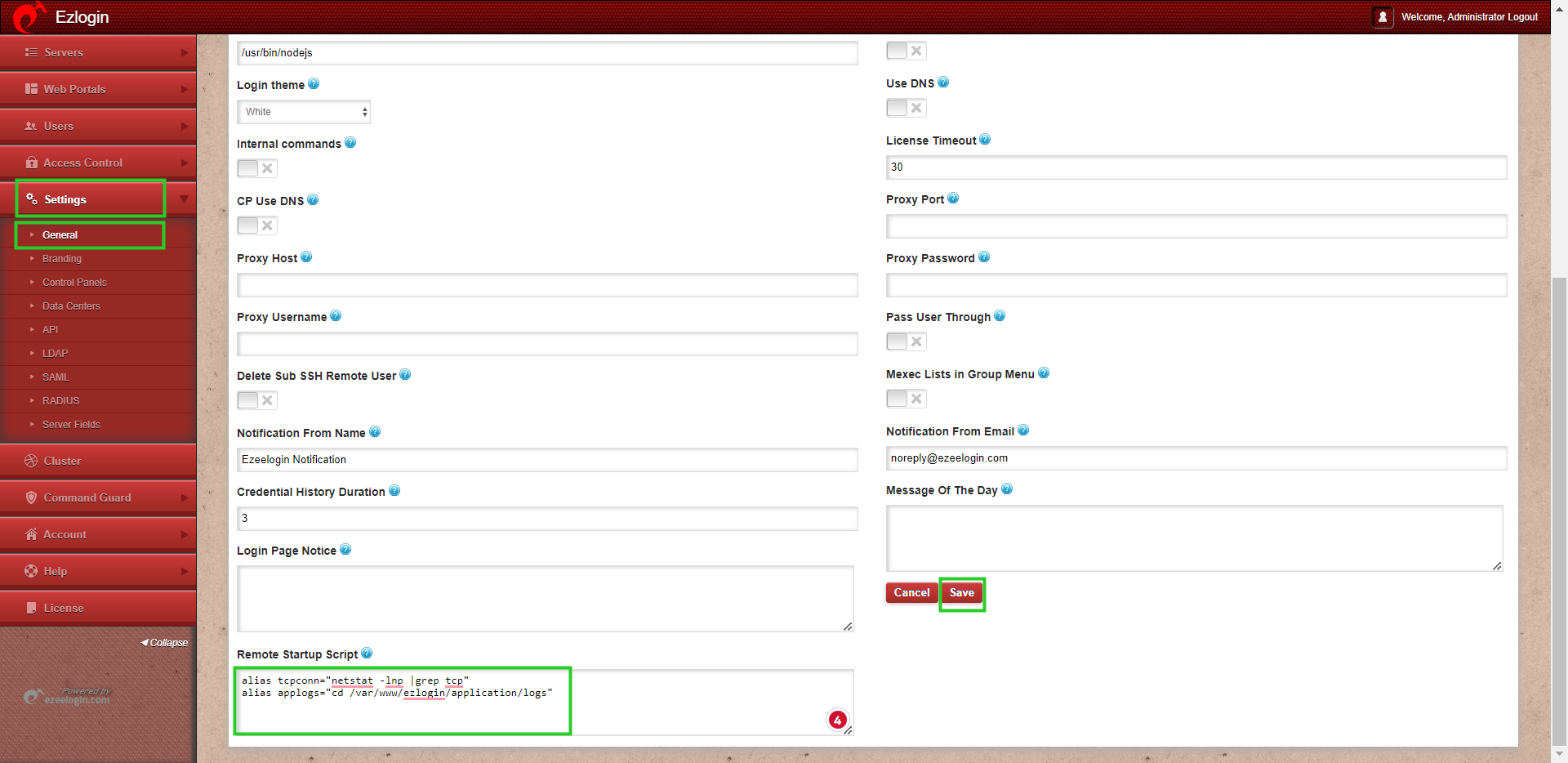Open help tooltip for Remote Startup Script
Image resolution: width=1568 pixels, height=763 pixels.
tap(367, 654)
